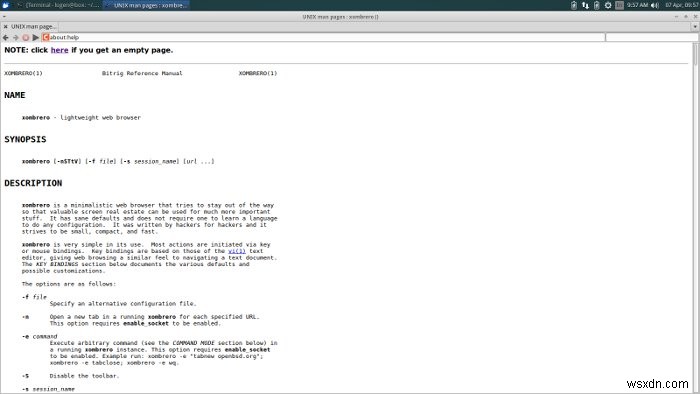Follow the 'here' link in the NOTE

tap(59, 50)
